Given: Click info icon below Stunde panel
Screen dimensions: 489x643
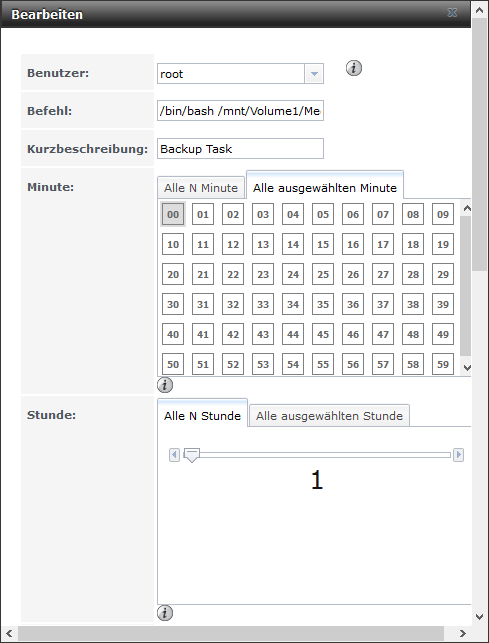Looking at the screenshot, I should tap(165, 613).
